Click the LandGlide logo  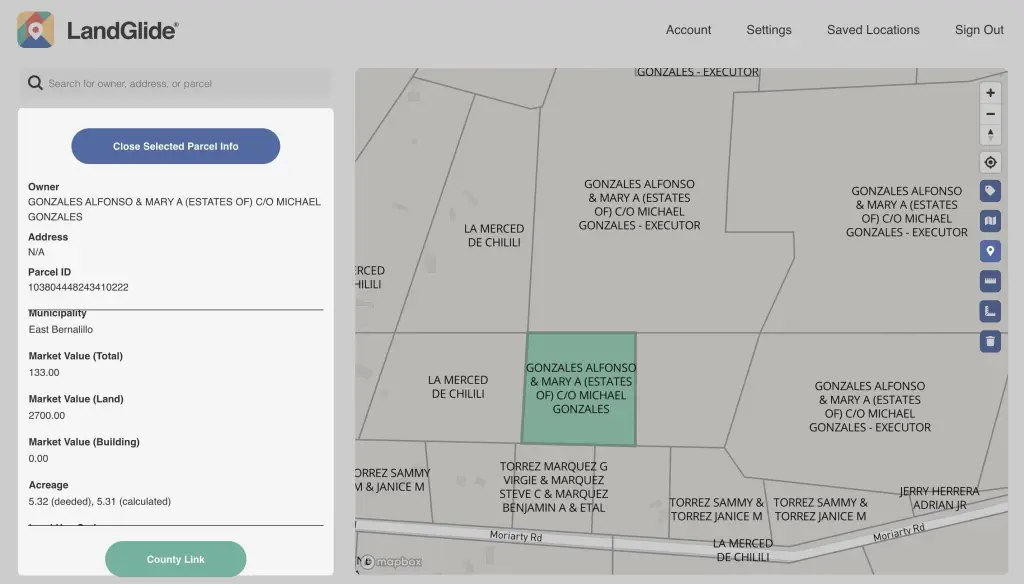[98, 30]
